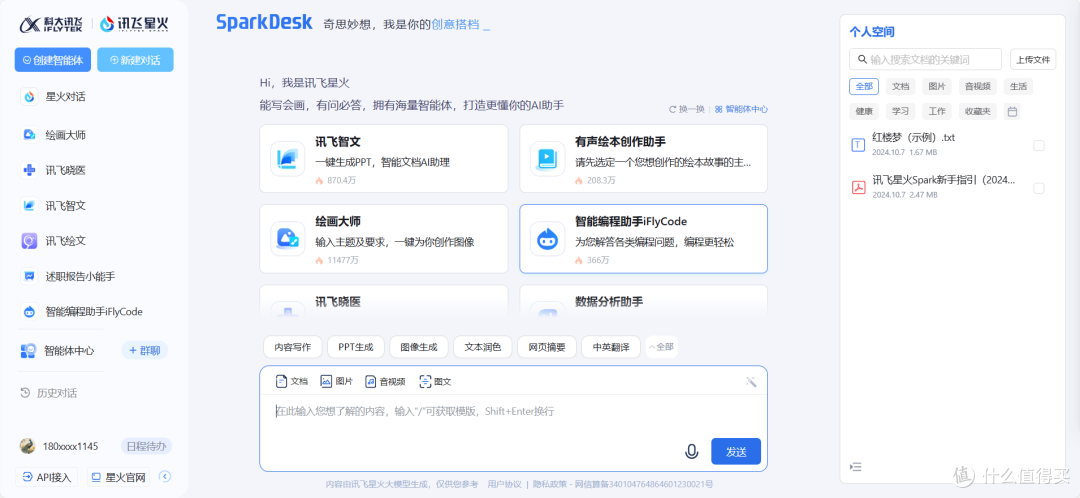Open 星火对话 from the sidebar

tap(55, 96)
